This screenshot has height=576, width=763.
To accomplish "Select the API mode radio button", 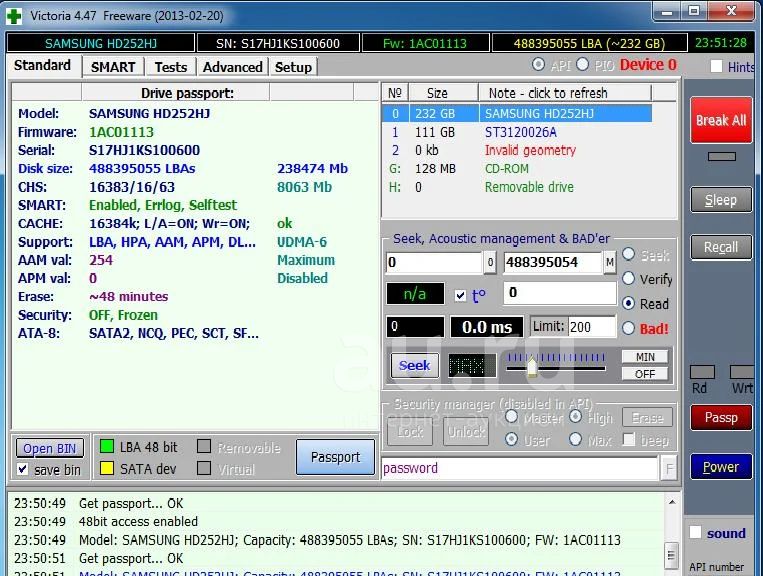I will click(x=538, y=64).
